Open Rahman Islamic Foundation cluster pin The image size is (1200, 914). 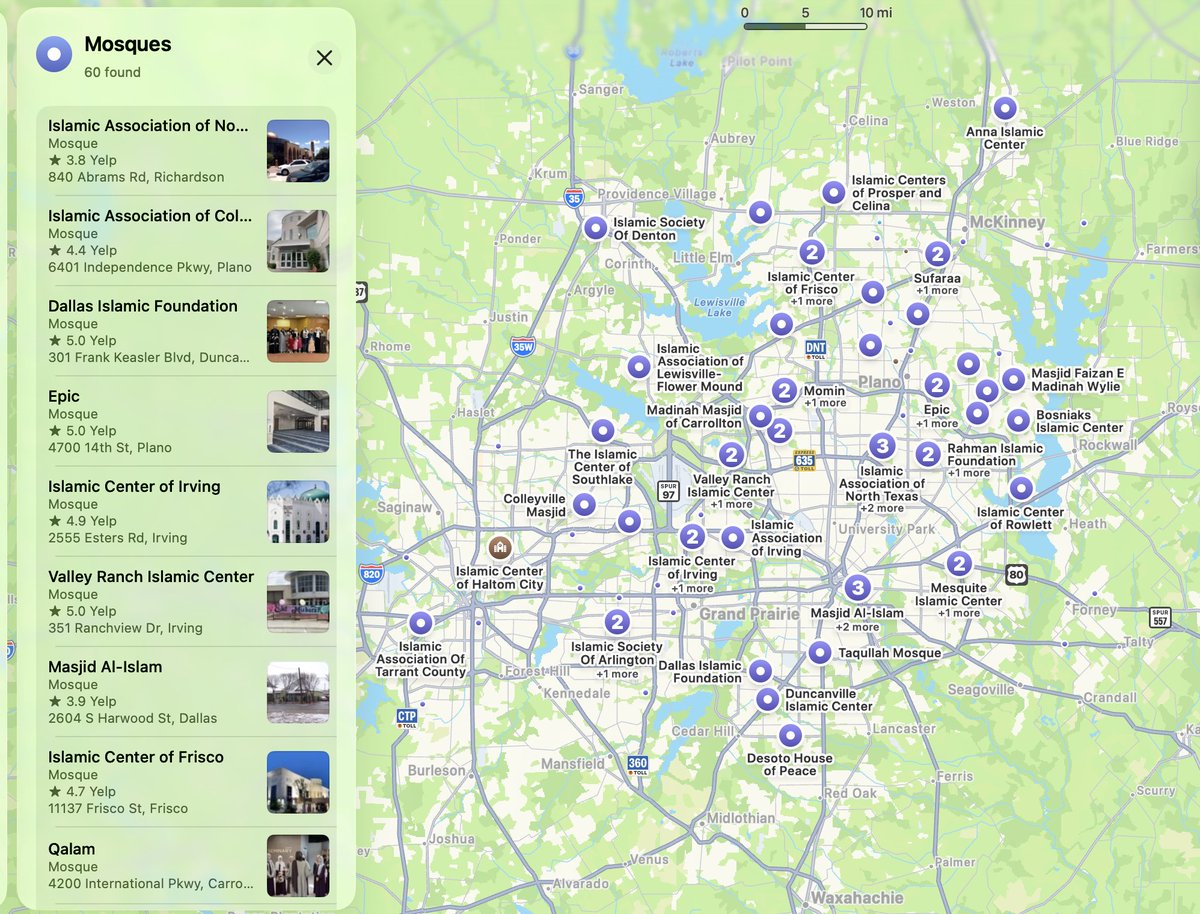coord(928,455)
